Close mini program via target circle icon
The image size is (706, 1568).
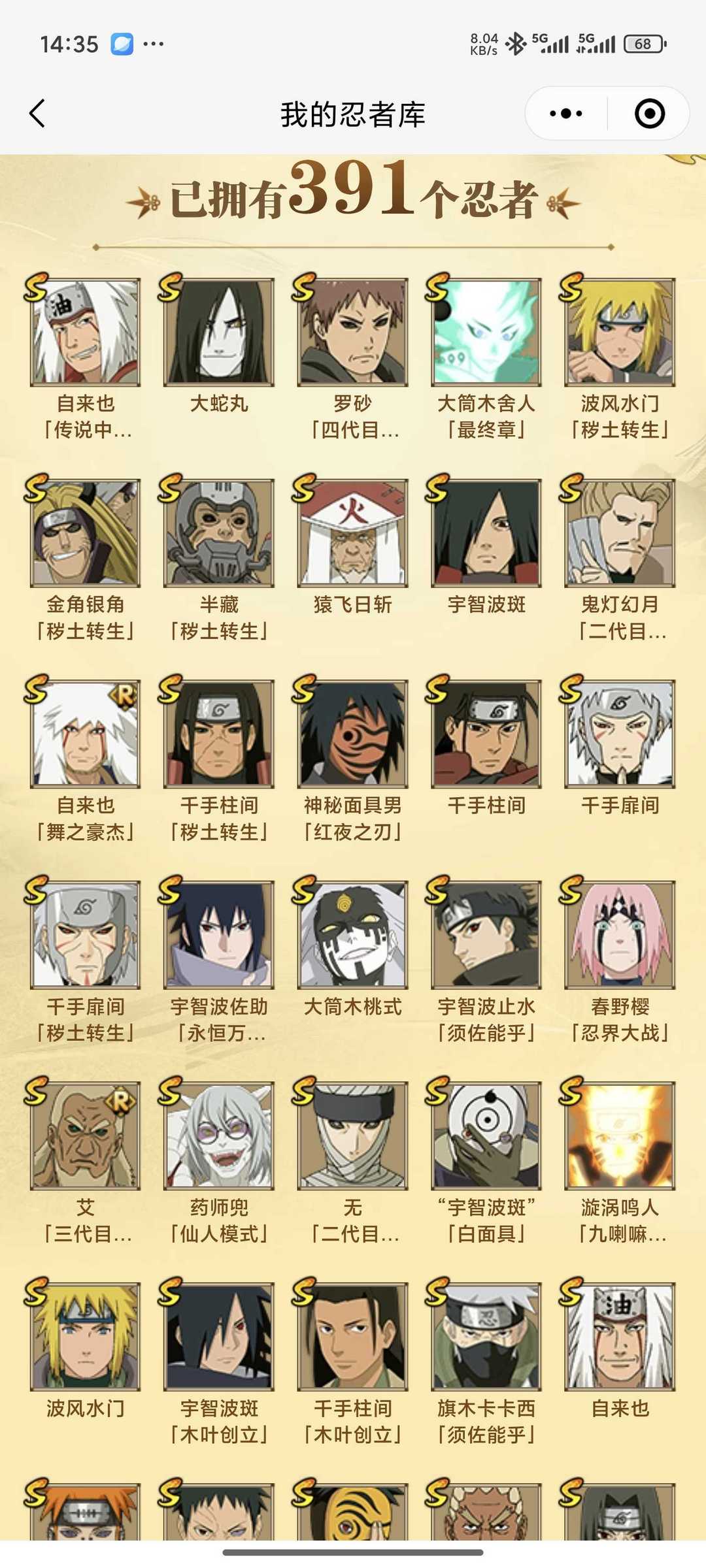[650, 114]
